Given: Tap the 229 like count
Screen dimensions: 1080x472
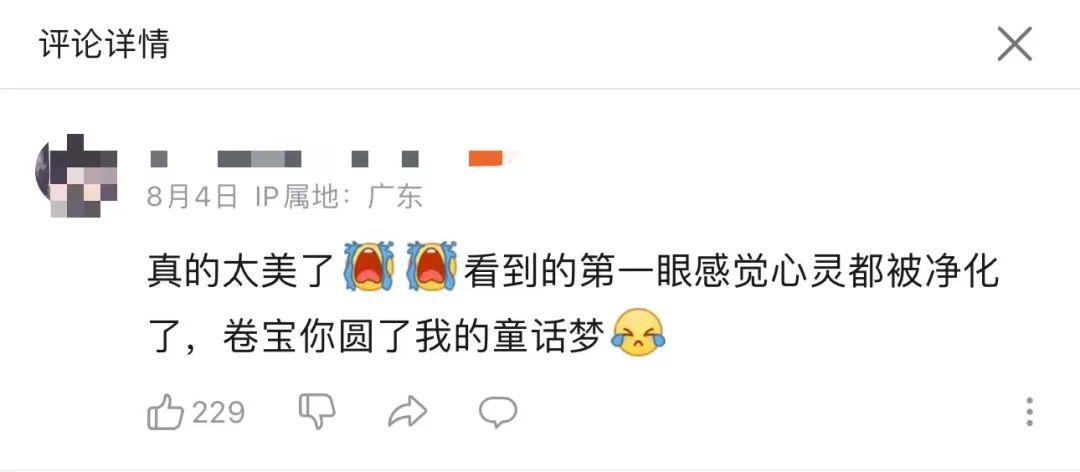Looking at the screenshot, I should (218, 412).
